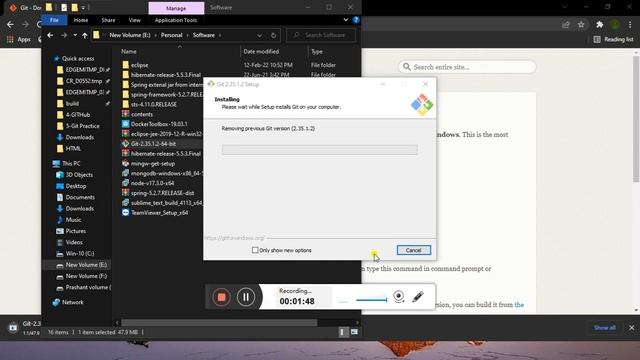Select New Volume (E:) in navigation pane
The width and height of the screenshot is (640, 360).
click(x=86, y=265)
